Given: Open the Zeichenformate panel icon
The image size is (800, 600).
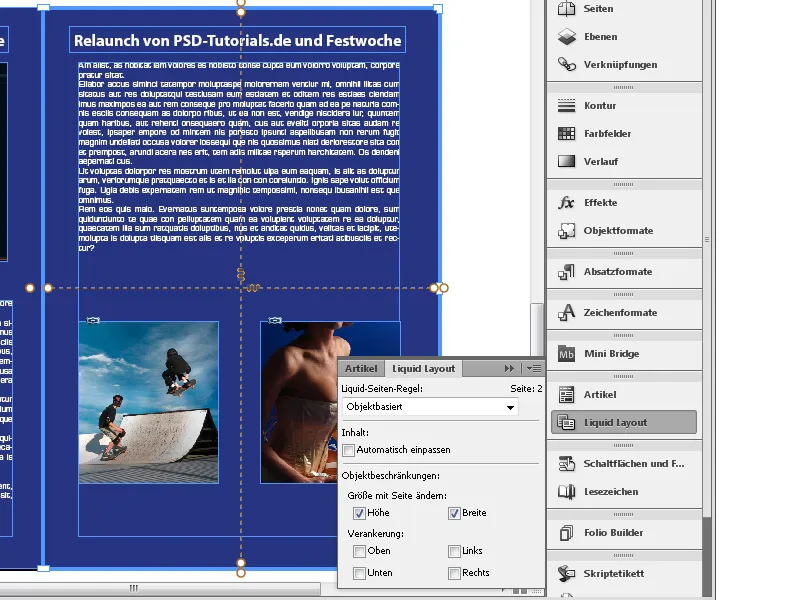Looking at the screenshot, I should (566, 313).
